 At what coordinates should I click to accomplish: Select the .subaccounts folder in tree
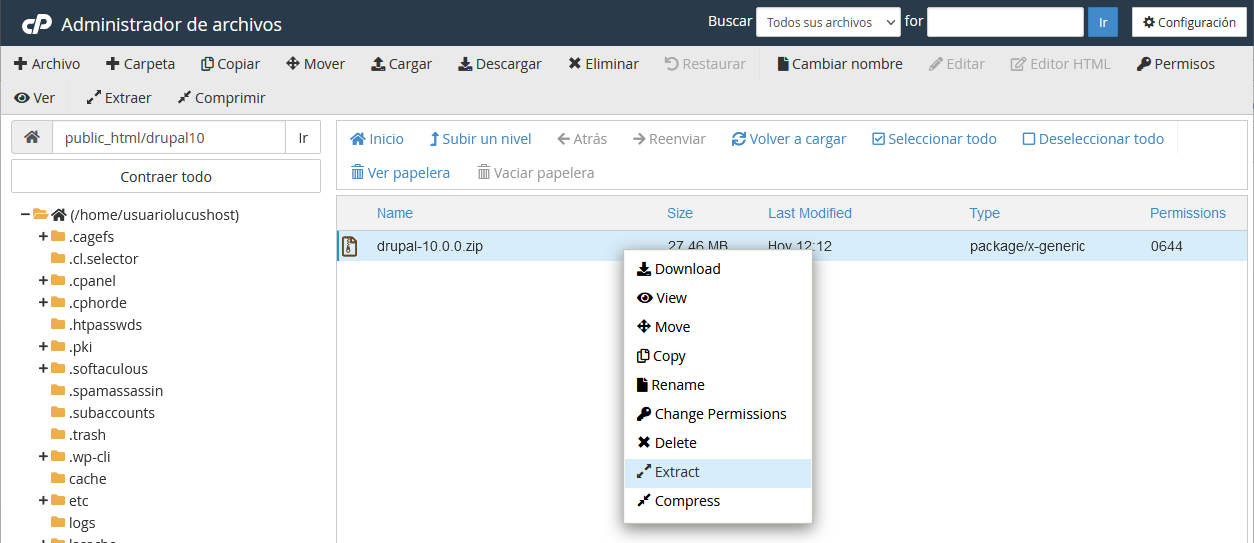click(112, 413)
